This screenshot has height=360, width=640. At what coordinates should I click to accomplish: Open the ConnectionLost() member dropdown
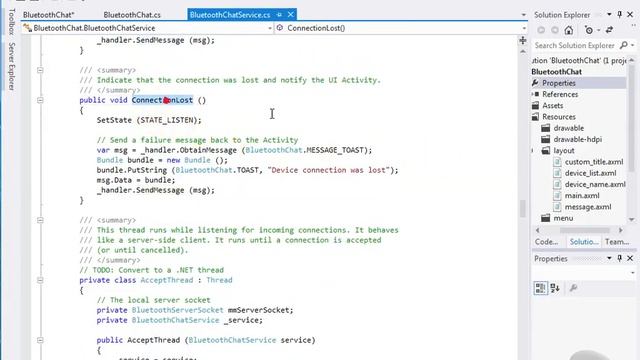click(524, 28)
